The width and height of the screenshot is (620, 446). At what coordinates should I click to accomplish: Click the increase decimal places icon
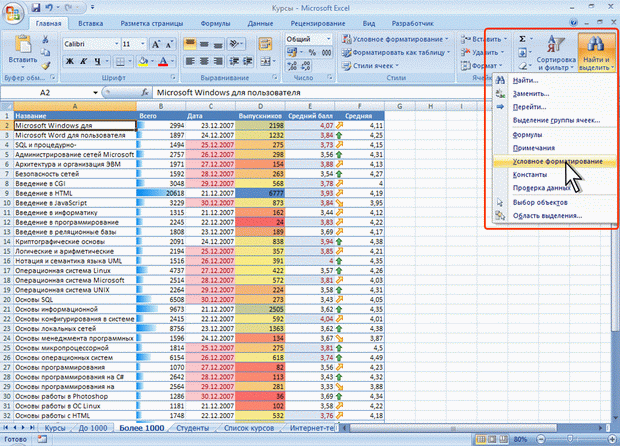(x=292, y=66)
